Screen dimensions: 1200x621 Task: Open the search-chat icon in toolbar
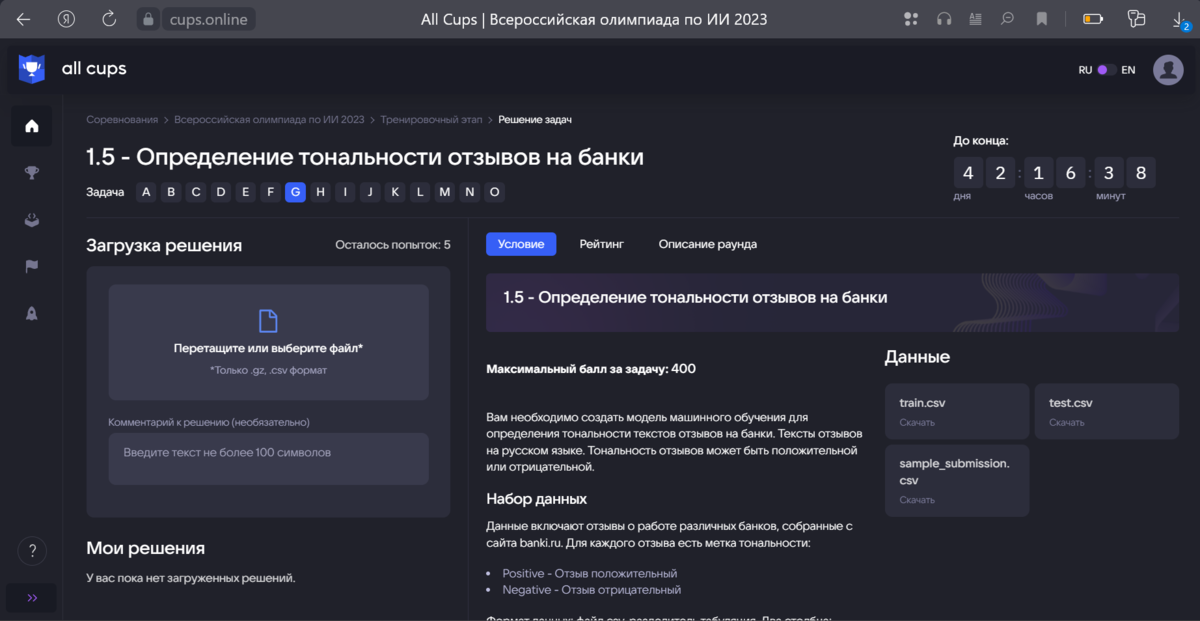[x=1008, y=19]
